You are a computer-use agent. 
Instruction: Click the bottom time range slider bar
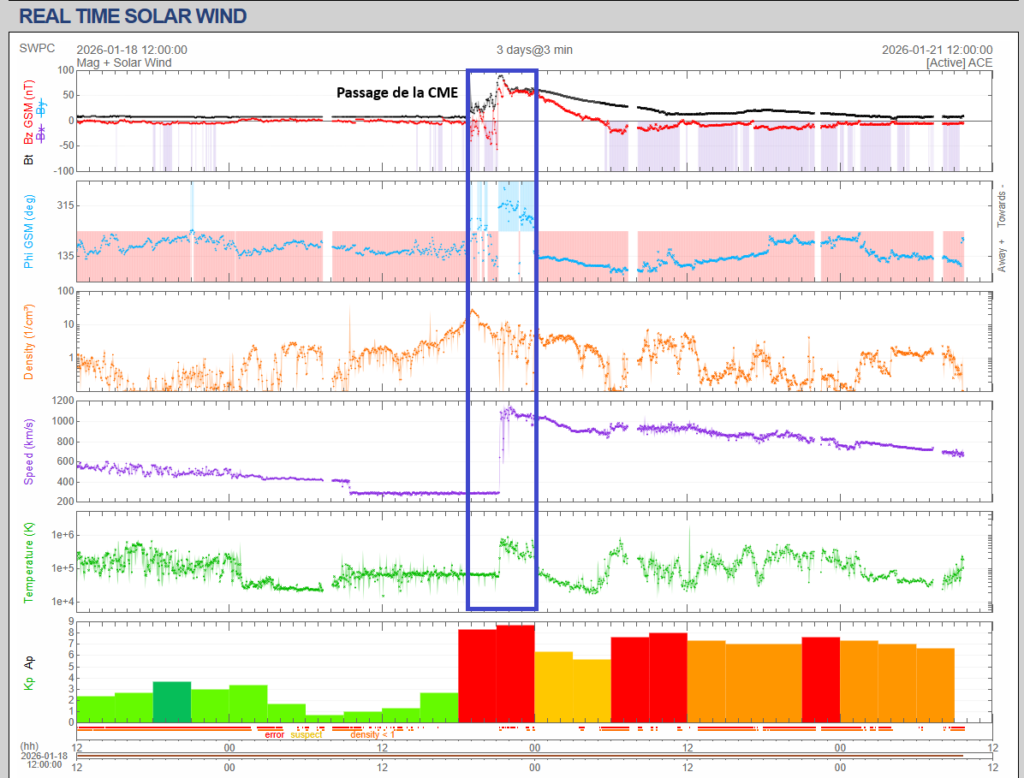pyautogui.click(x=534, y=755)
